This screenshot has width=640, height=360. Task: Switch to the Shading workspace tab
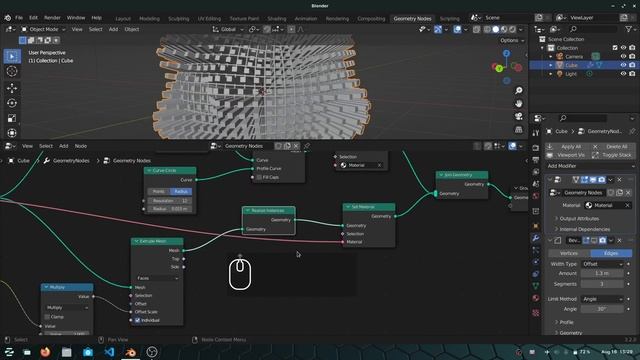277,18
